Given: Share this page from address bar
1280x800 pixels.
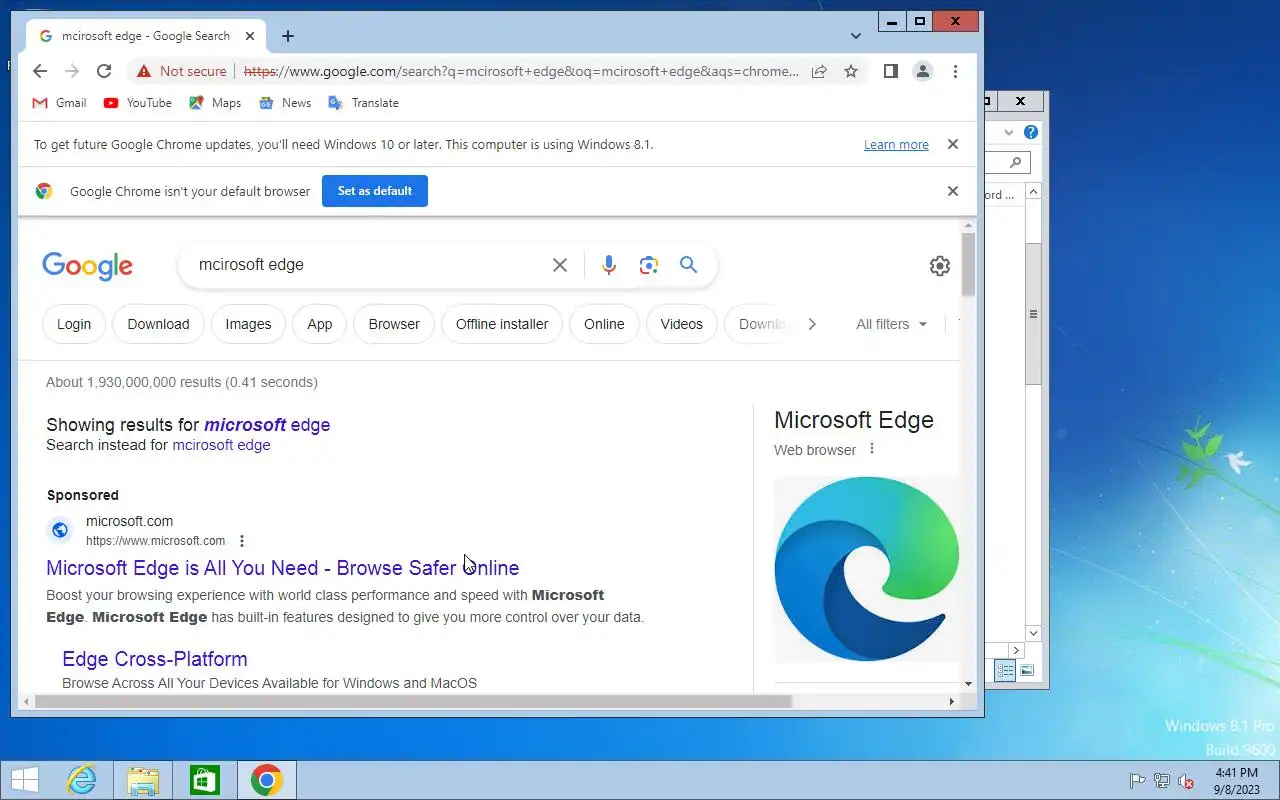Looking at the screenshot, I should tap(819, 71).
